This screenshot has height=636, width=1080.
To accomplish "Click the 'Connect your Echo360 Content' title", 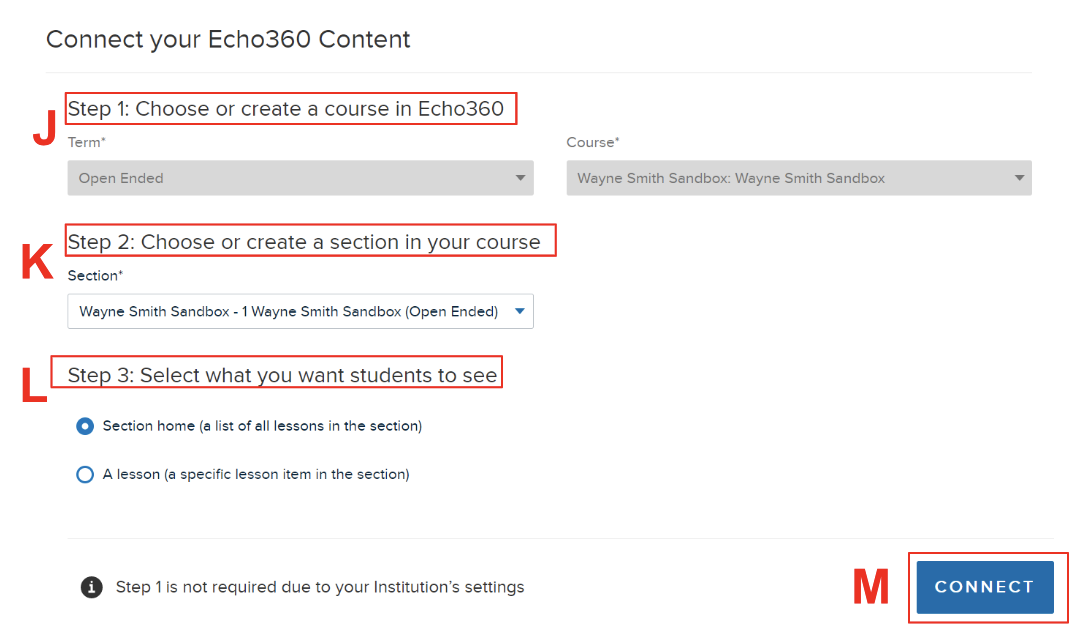I will coord(228,39).
